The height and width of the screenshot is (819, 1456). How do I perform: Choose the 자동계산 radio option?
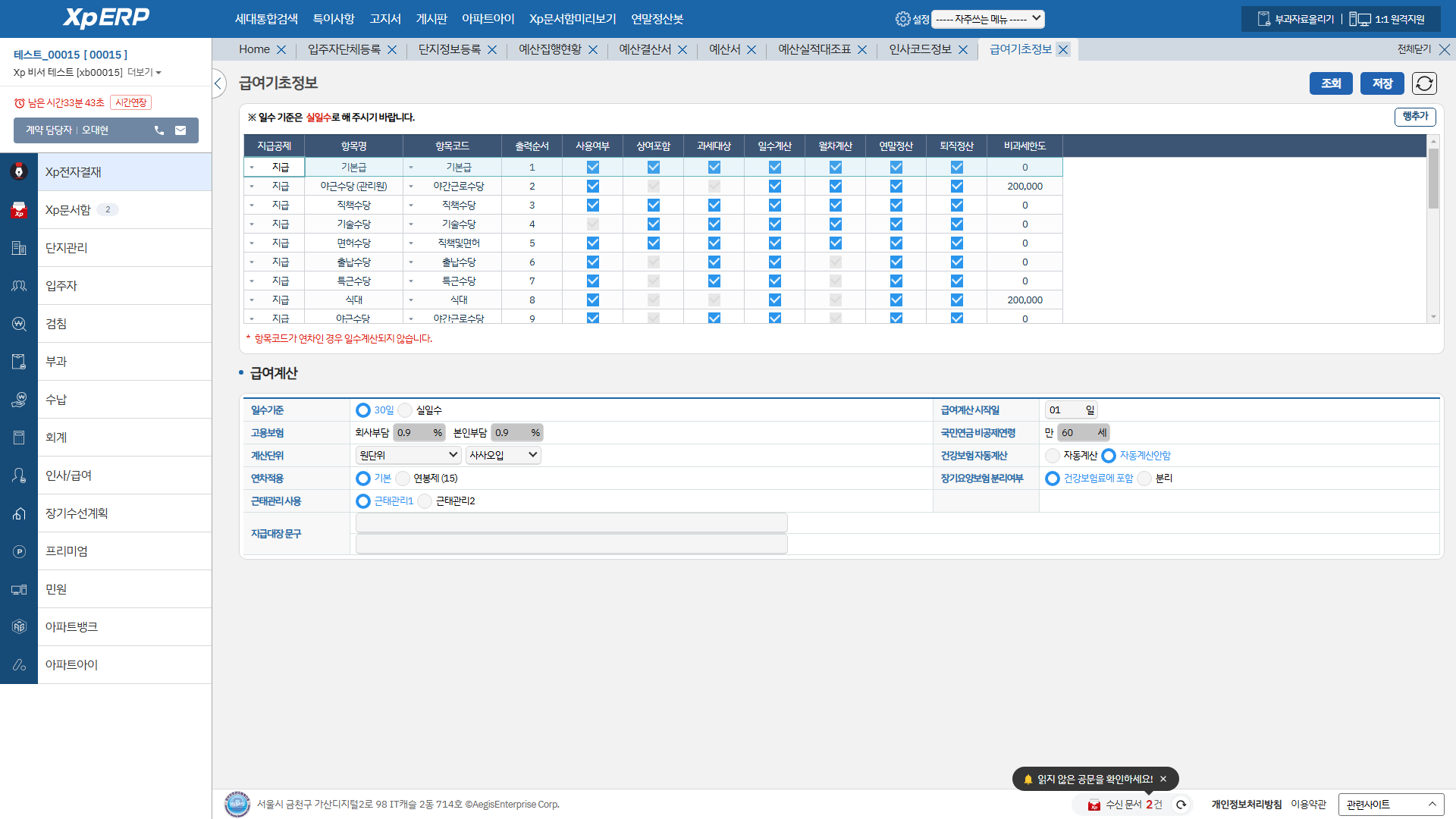(x=1053, y=456)
